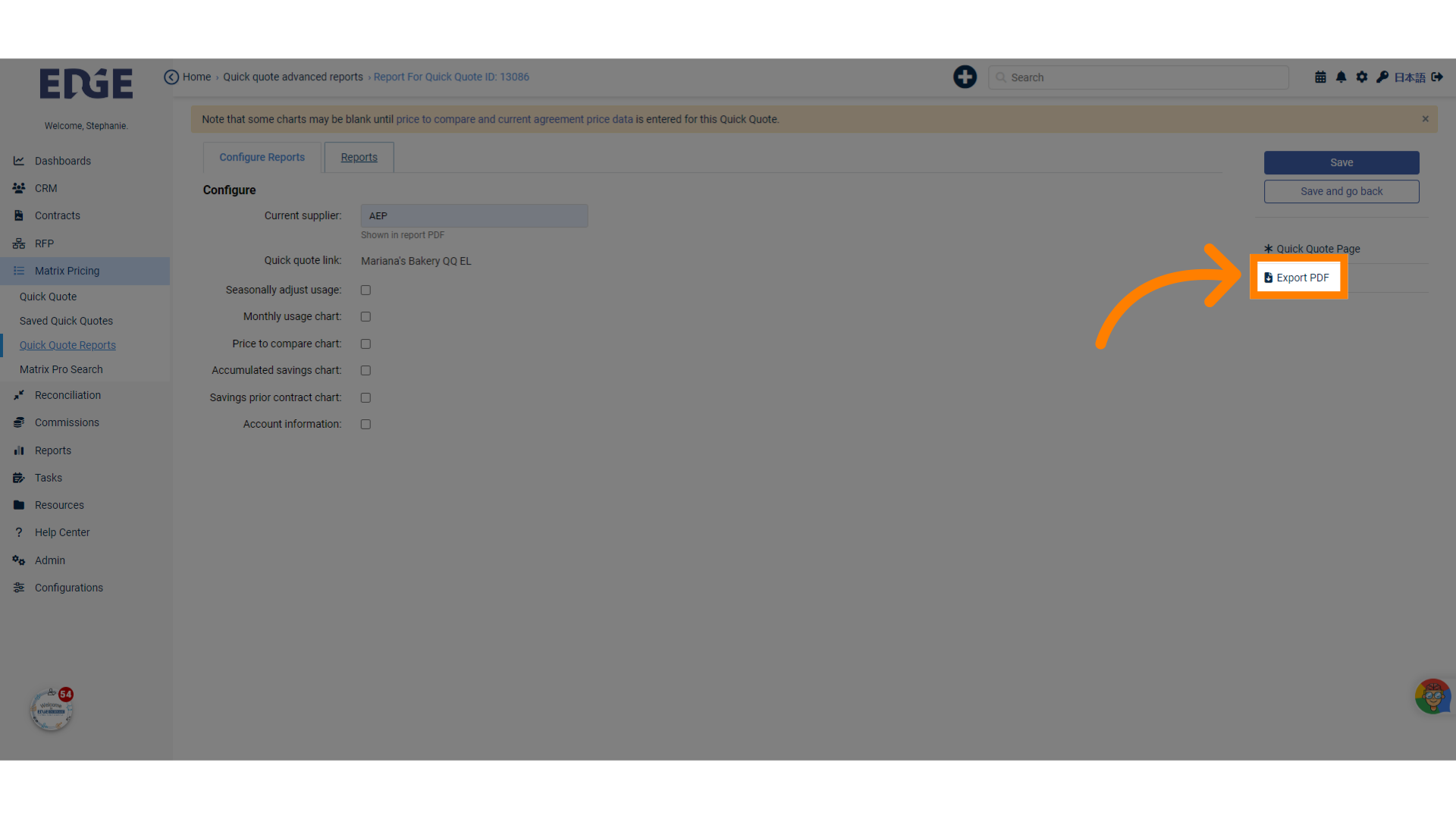Dismiss the yellow notice banner
1456x819 pixels.
pos(1426,119)
